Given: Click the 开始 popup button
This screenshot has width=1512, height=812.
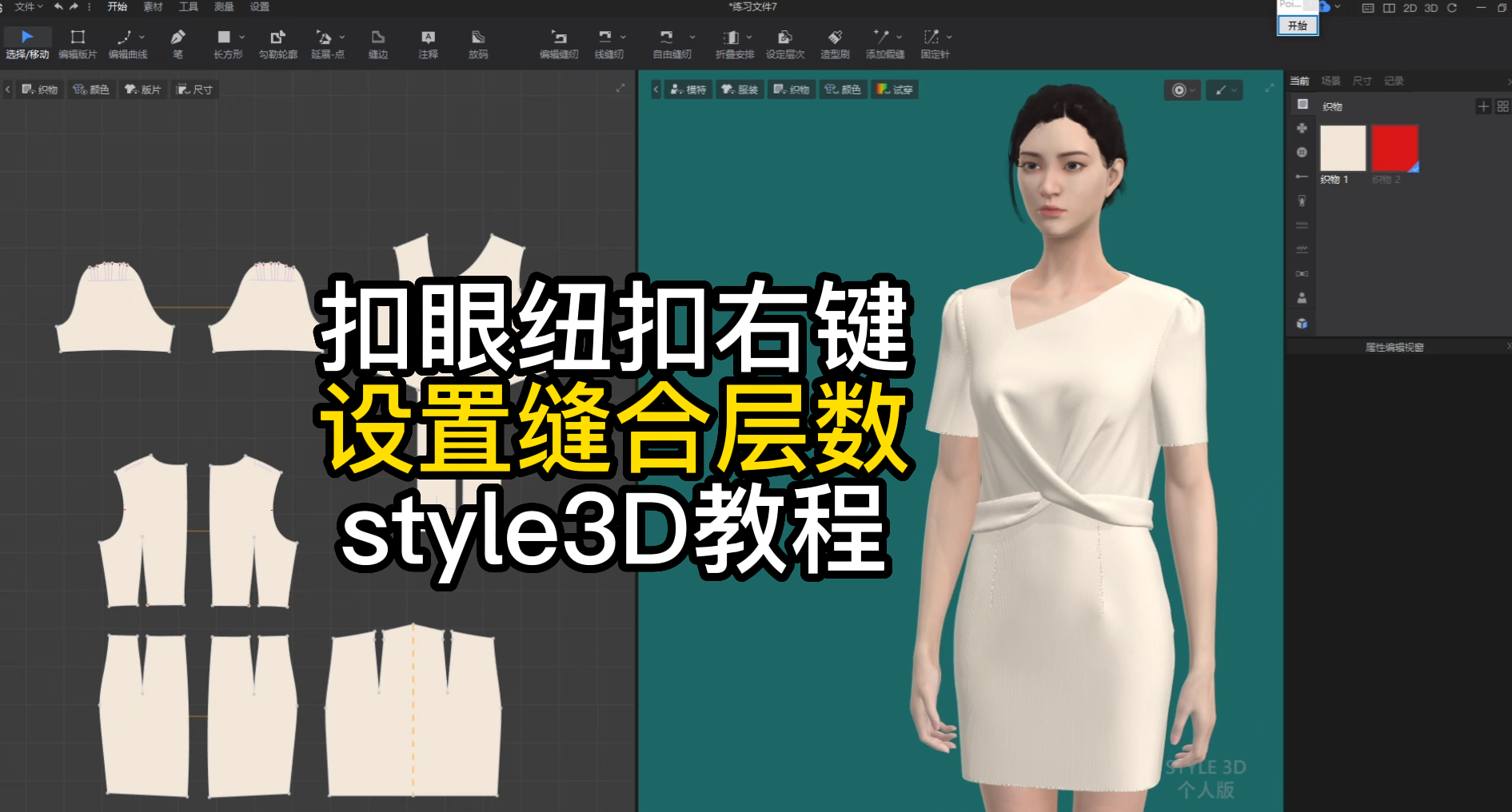Looking at the screenshot, I should 1297,26.
